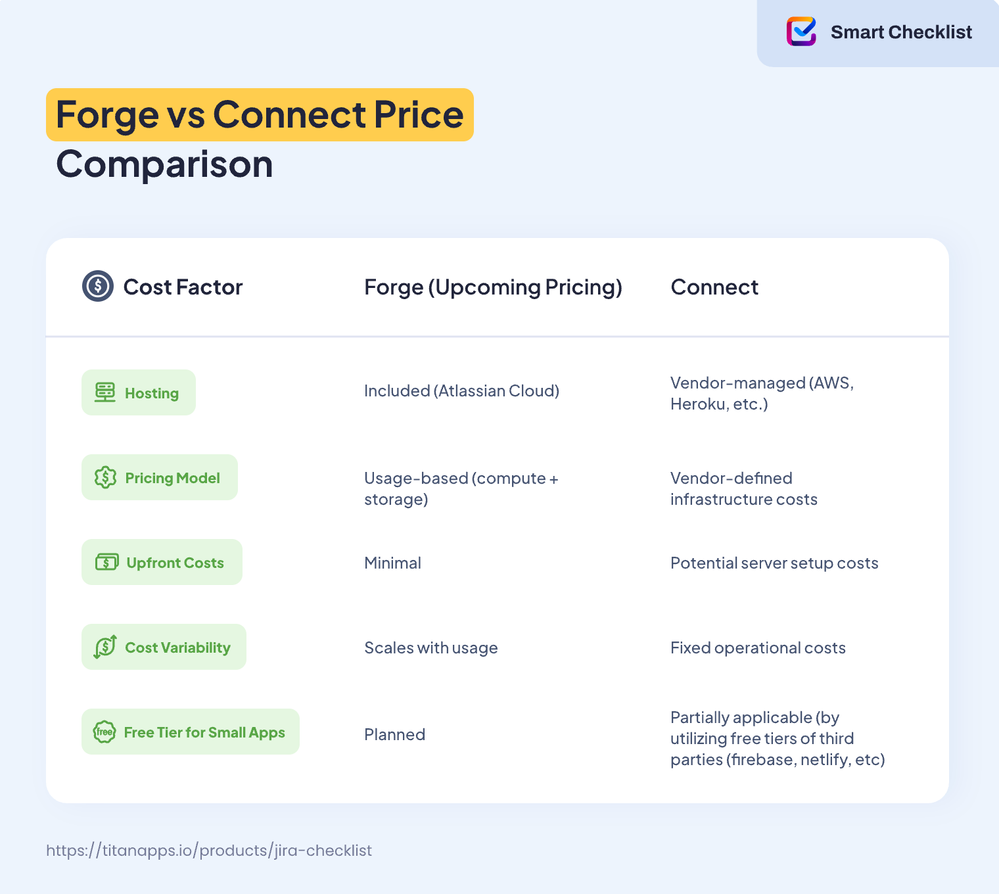999x894 pixels.
Task: Click the Free Tier badge icon
Action: coord(104,732)
